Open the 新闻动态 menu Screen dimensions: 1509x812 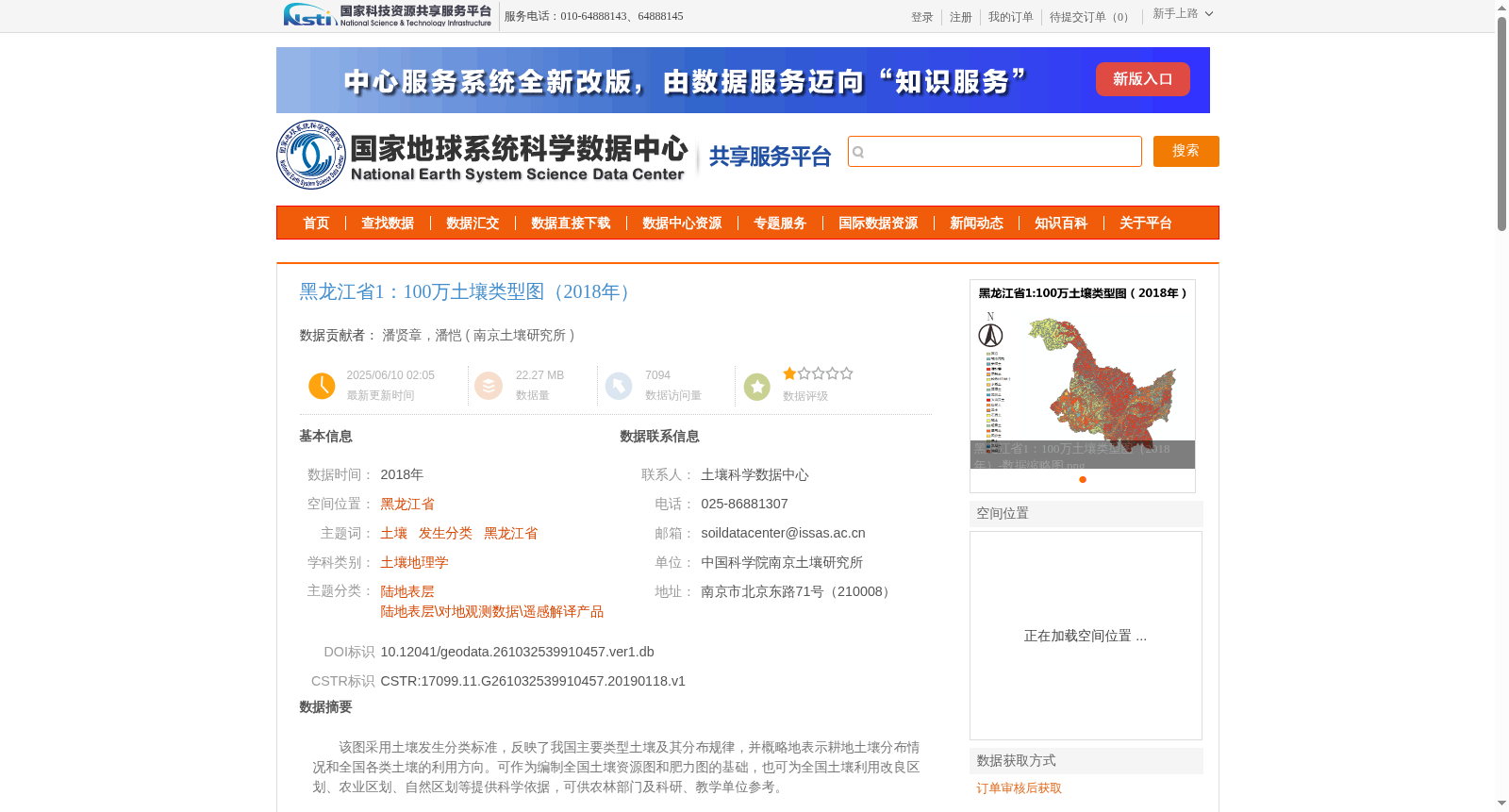point(976,224)
